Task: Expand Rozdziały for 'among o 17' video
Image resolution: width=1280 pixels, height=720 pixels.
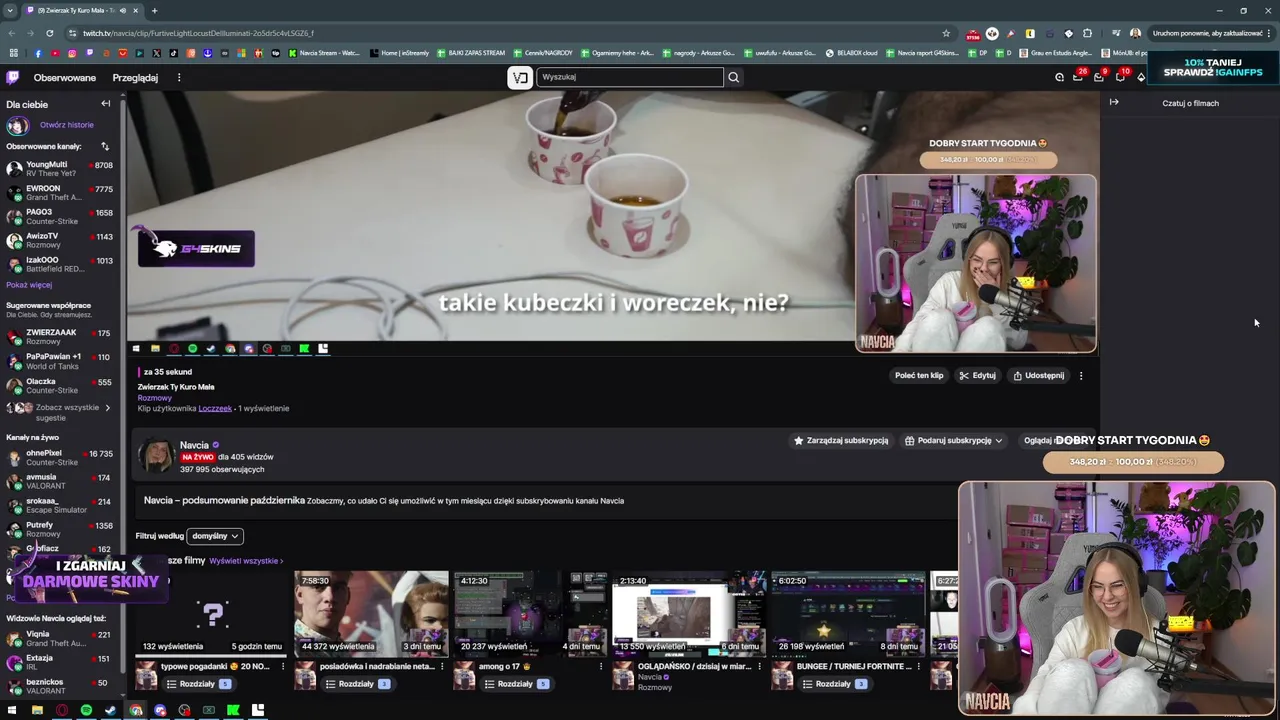Action: coord(515,684)
